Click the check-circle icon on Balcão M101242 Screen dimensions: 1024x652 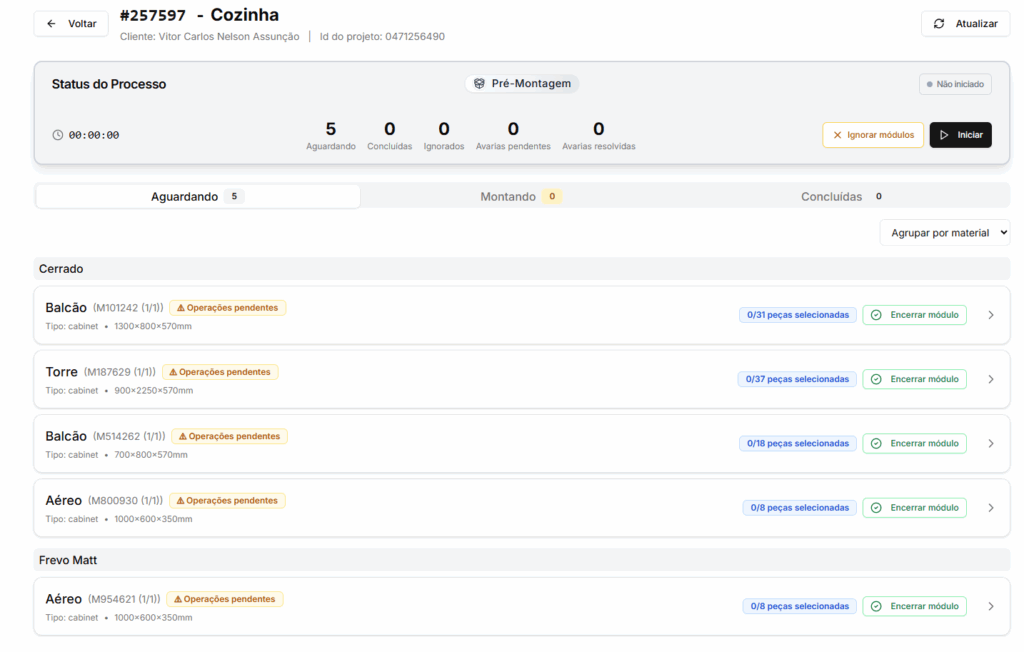[876, 315]
